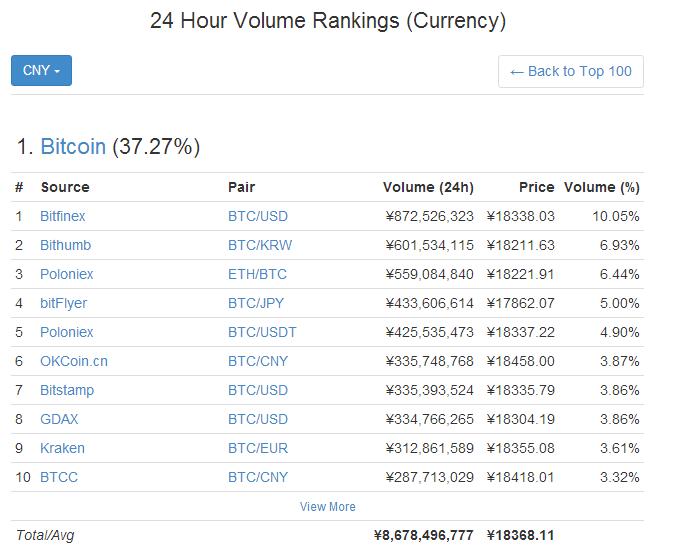681x548 pixels.
Task: Open the BTCC exchange link
Action: point(59,477)
